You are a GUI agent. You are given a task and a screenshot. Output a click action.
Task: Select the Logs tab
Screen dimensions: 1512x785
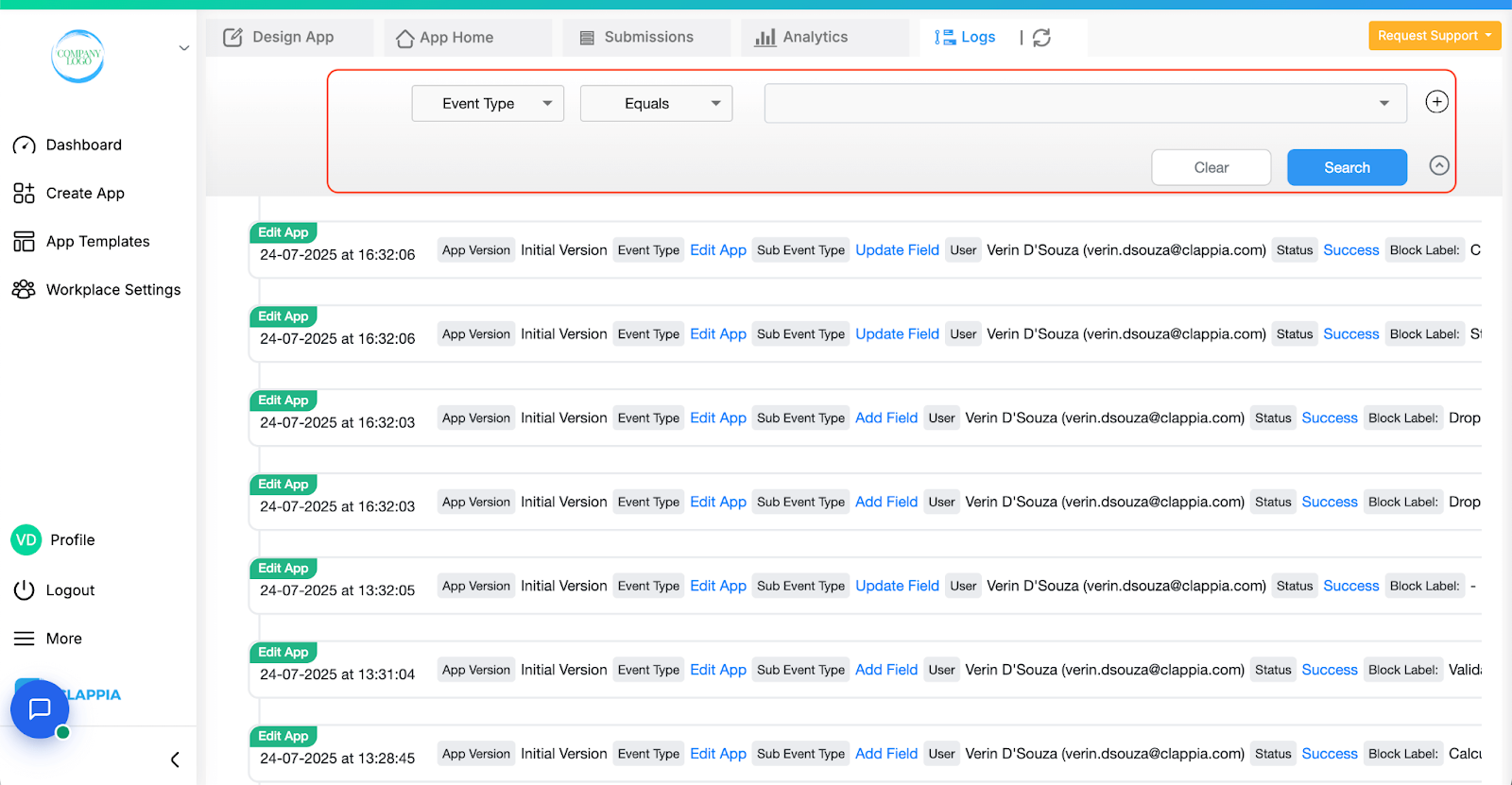point(965,37)
